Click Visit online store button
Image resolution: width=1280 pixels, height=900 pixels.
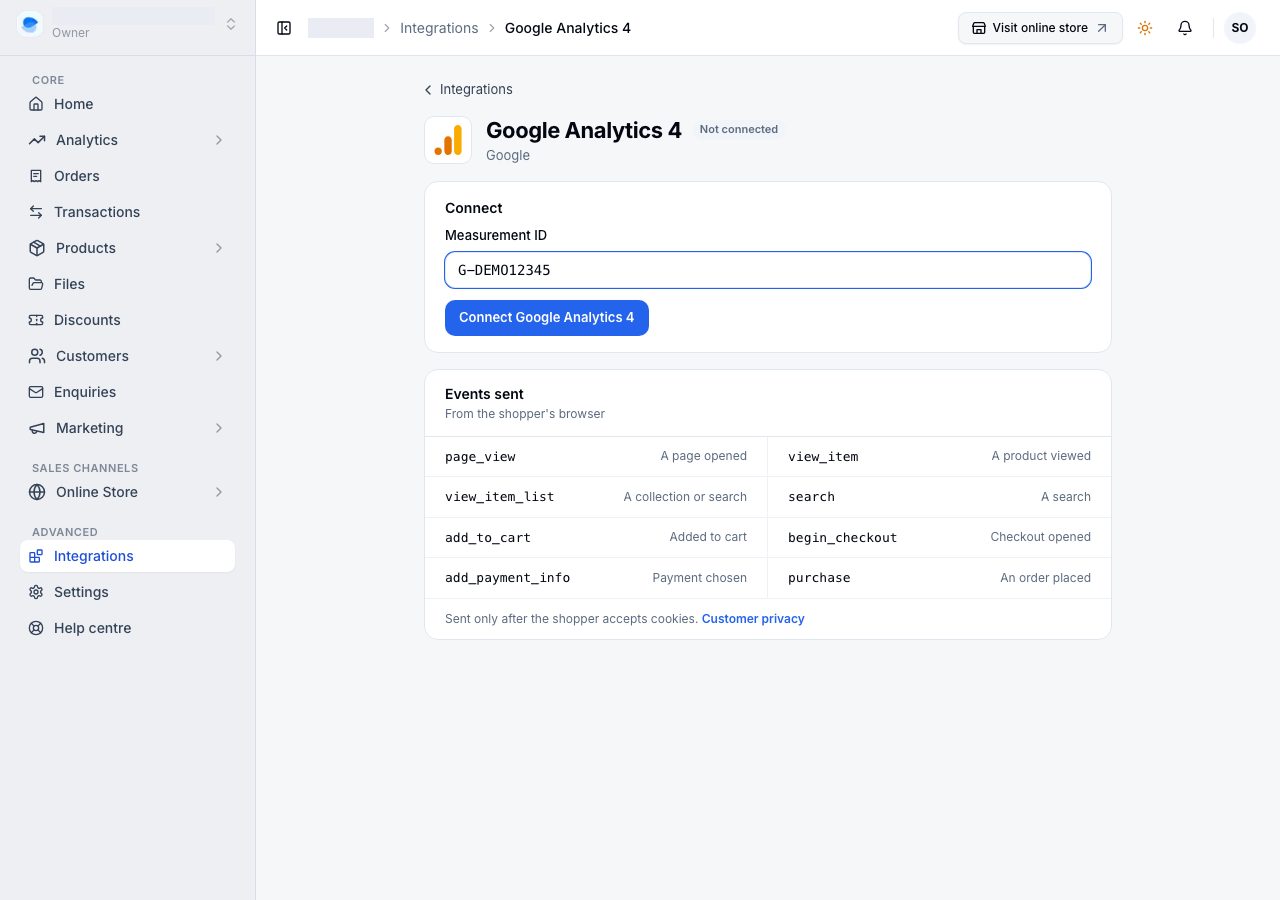(x=1040, y=28)
